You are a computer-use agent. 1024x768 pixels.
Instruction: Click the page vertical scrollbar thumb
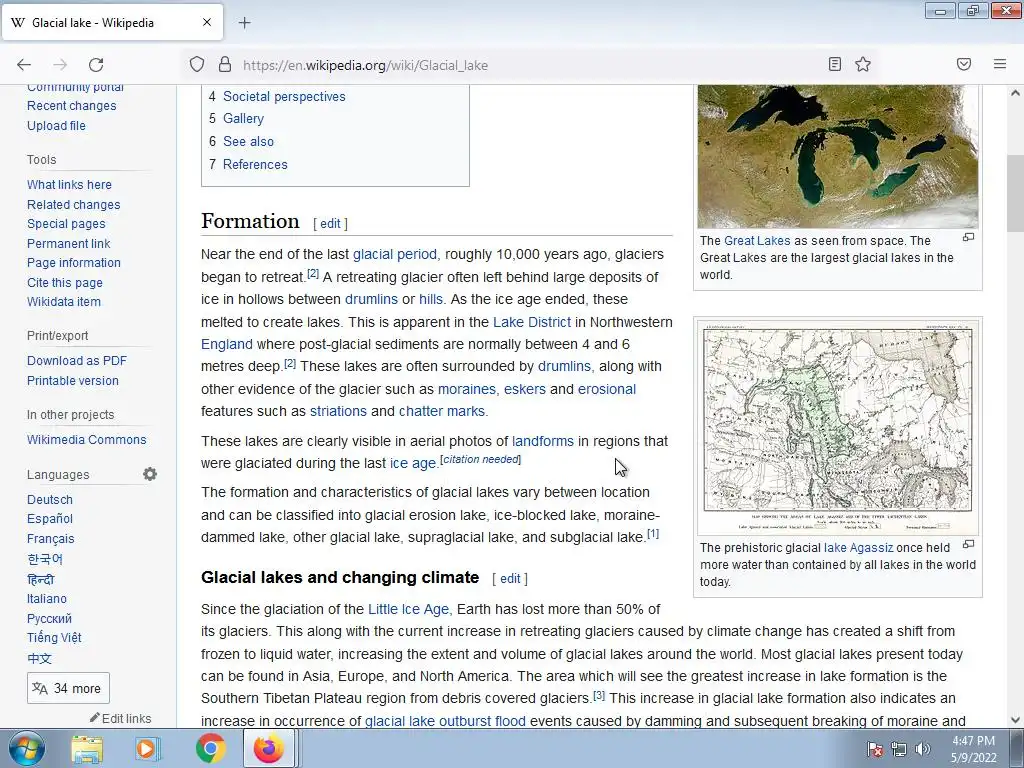pos(1015,193)
